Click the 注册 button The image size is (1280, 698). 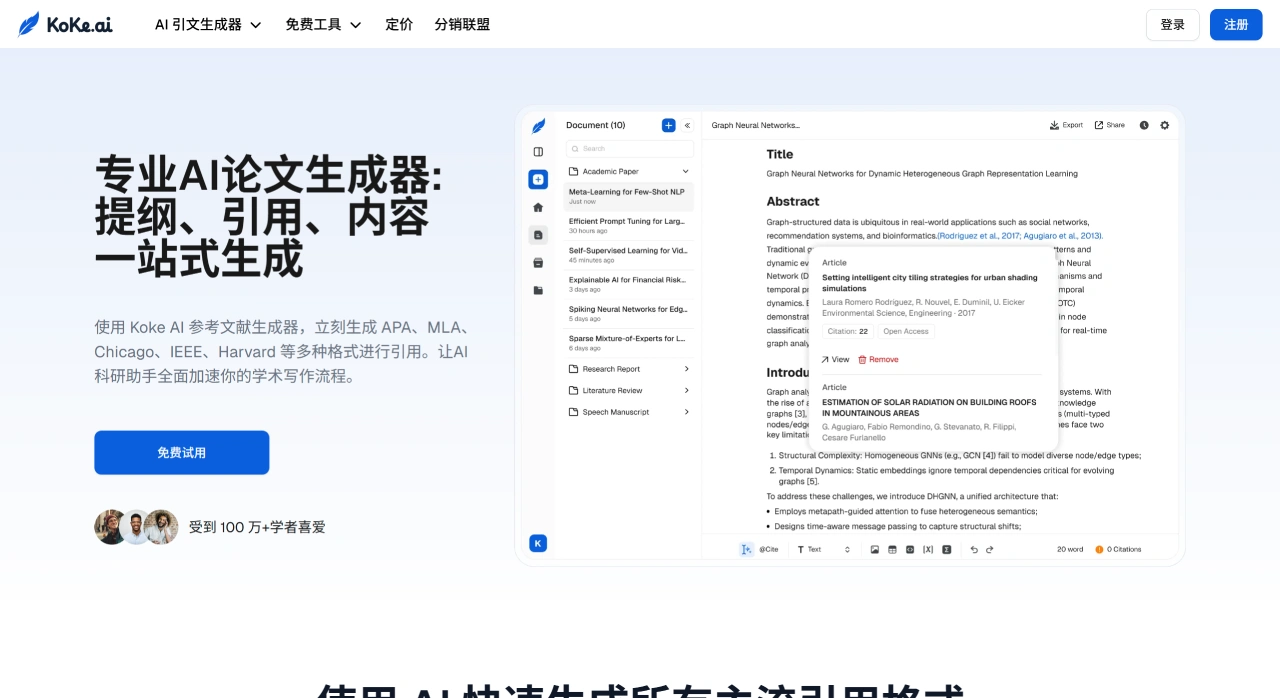1236,24
